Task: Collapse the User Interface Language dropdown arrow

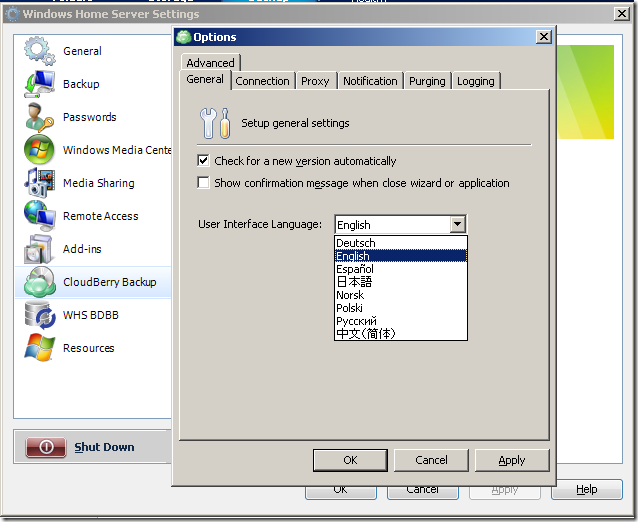Action: tap(457, 224)
